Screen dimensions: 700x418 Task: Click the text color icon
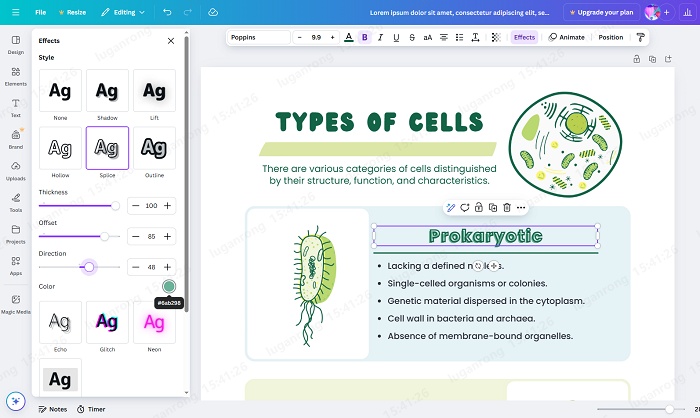click(x=348, y=37)
